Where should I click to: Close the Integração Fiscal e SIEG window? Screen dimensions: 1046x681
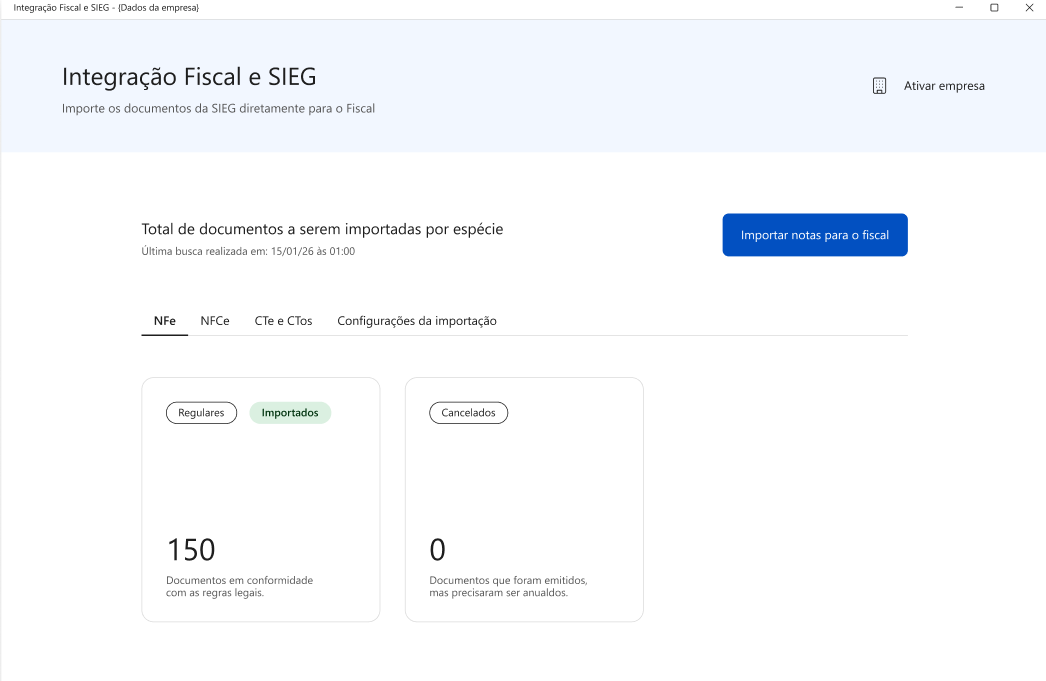[1029, 8]
